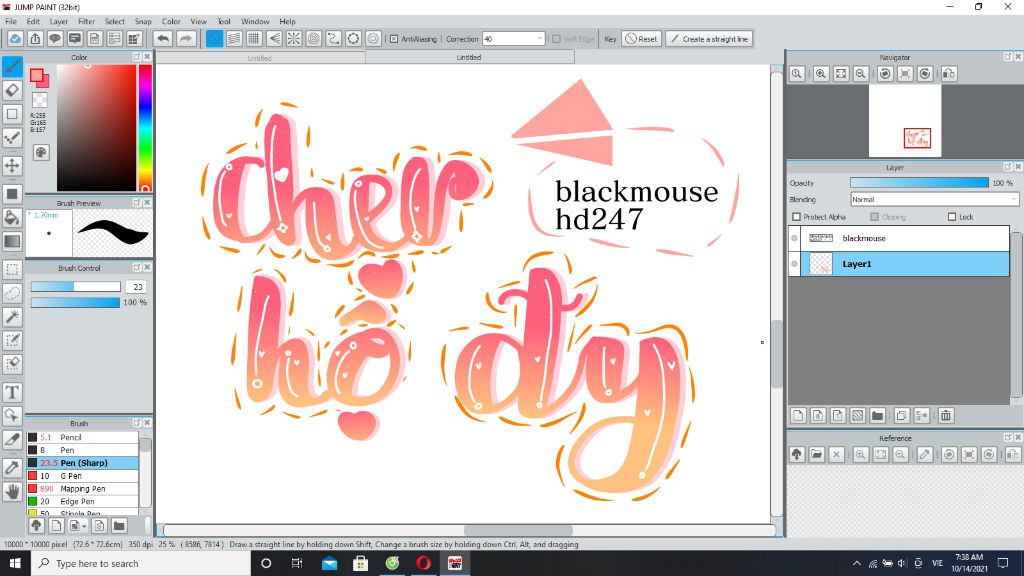The image size is (1024, 576).
Task: Select the Brush tool in left toolbar
Action: pyautogui.click(x=12, y=66)
